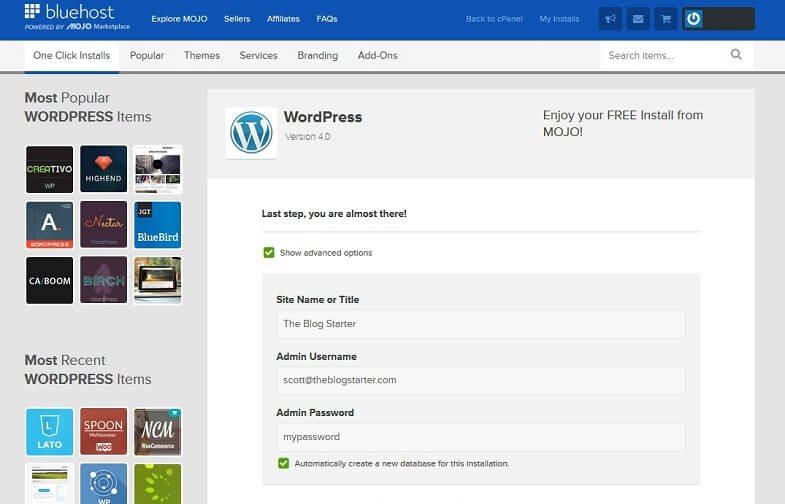
Task: Open the FAQs link
Action: click(327, 19)
